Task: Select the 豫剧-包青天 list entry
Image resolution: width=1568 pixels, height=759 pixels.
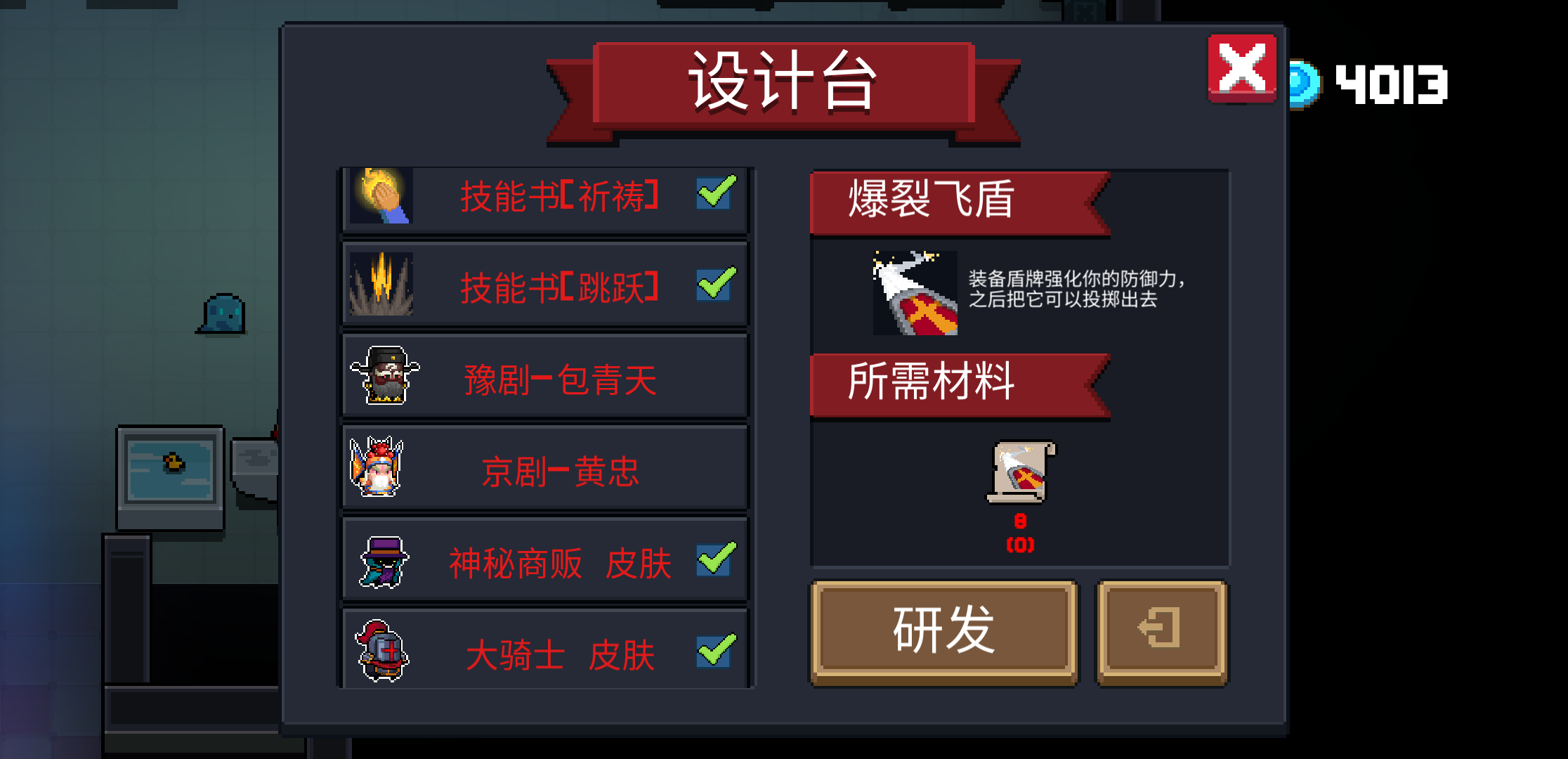Action: tap(545, 376)
